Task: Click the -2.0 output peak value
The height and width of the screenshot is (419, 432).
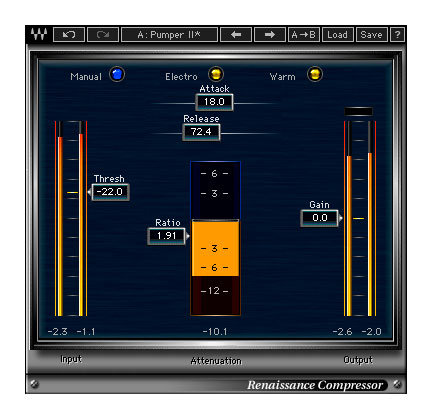Action: click(x=371, y=332)
